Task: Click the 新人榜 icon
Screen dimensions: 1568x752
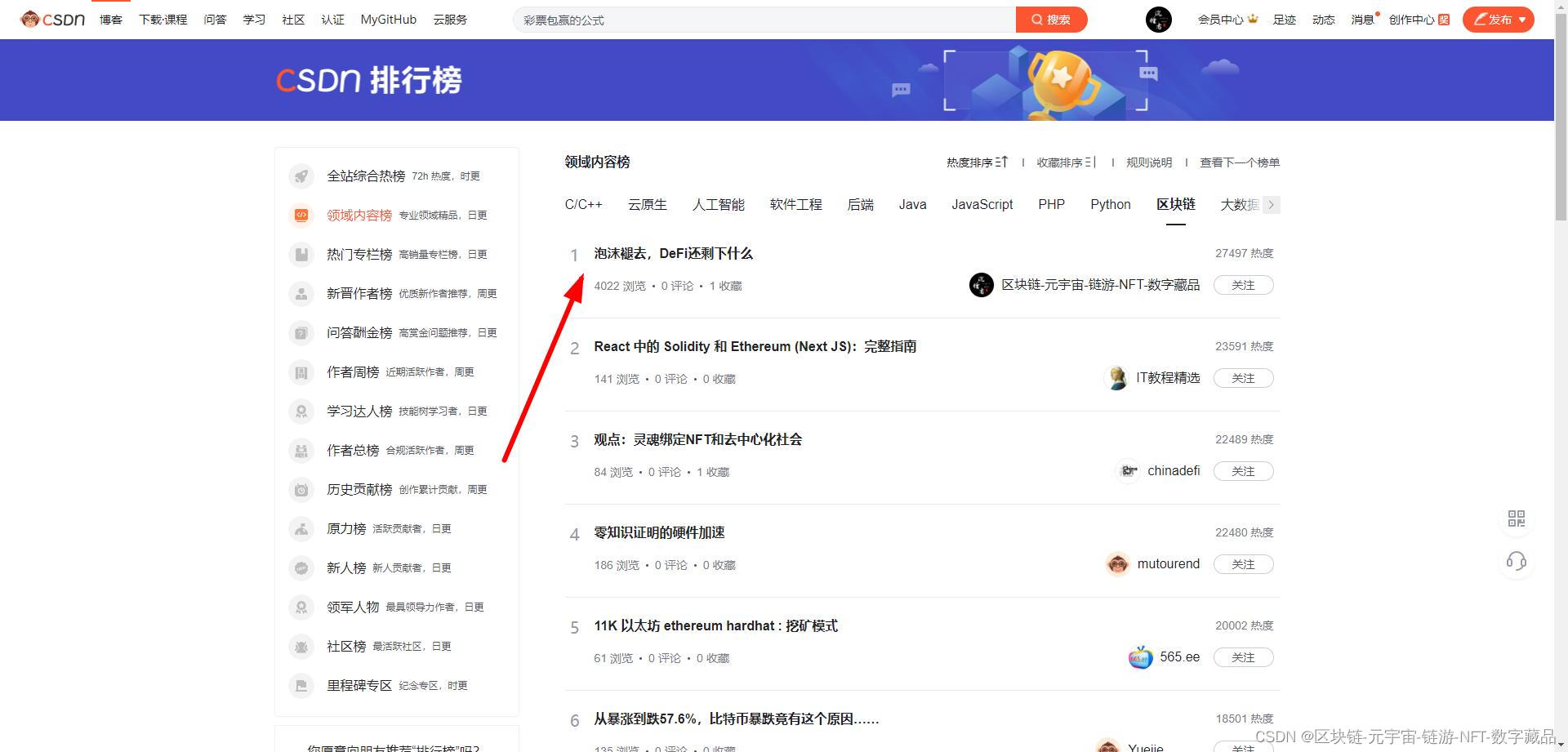Action: 301,568
